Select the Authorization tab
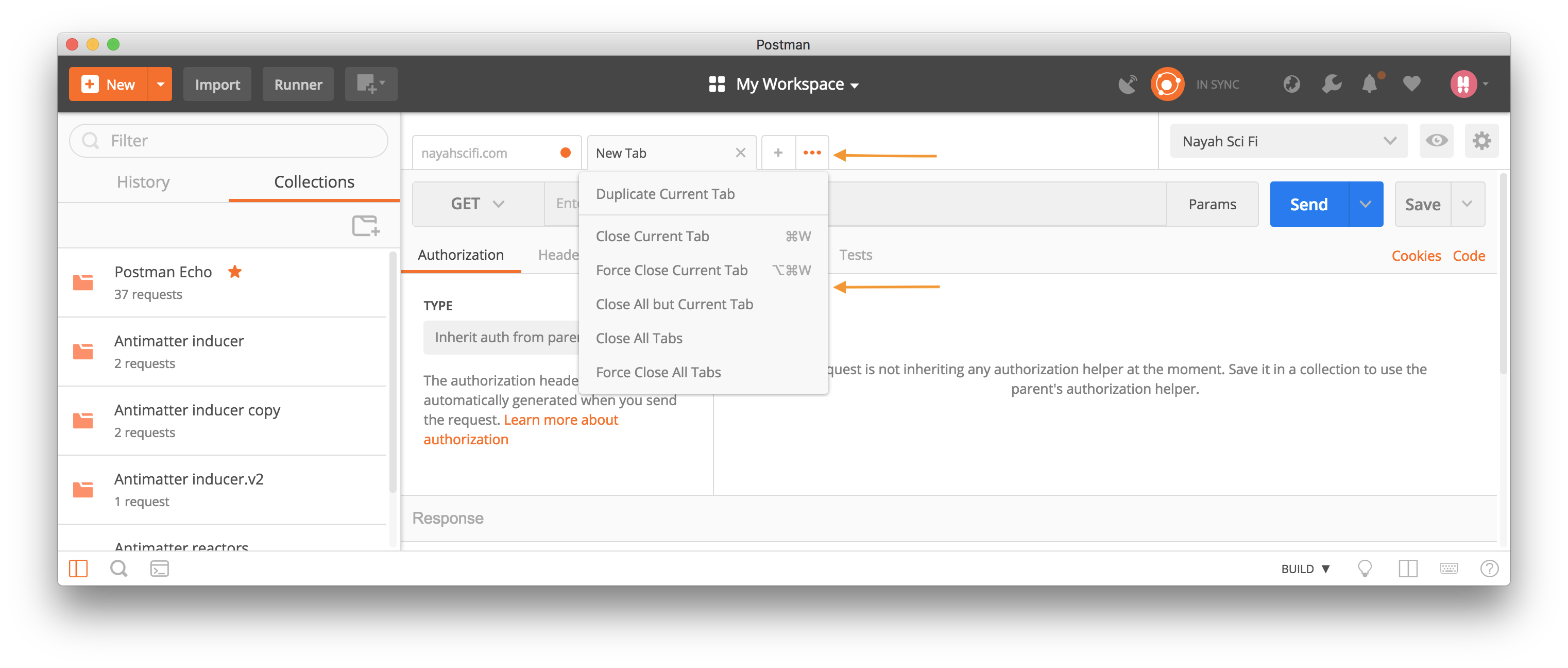Viewport: 1568px width, 668px height. coord(461,255)
